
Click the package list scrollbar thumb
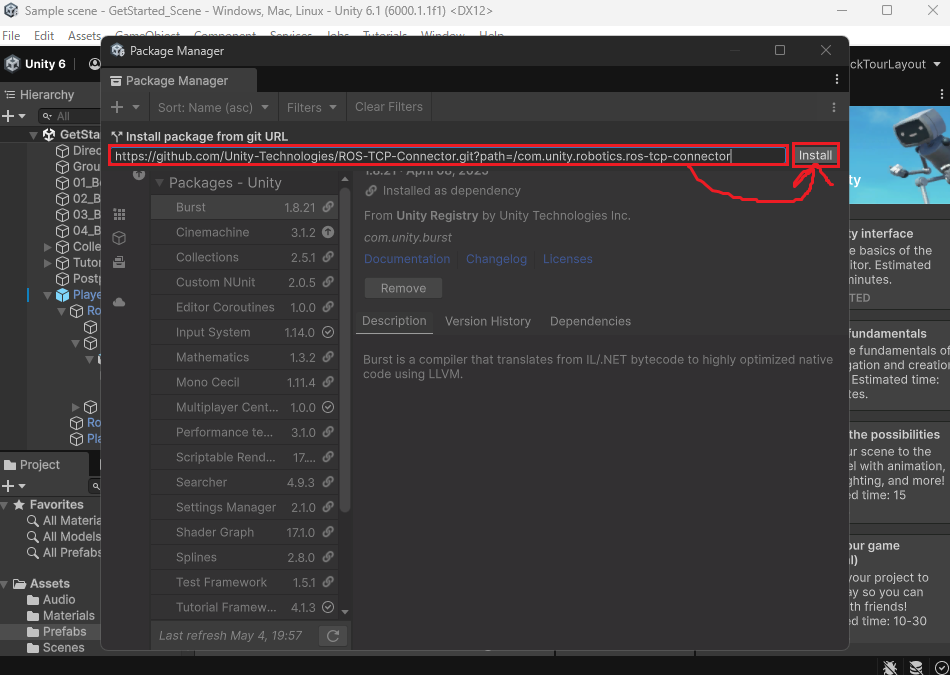coord(345,350)
